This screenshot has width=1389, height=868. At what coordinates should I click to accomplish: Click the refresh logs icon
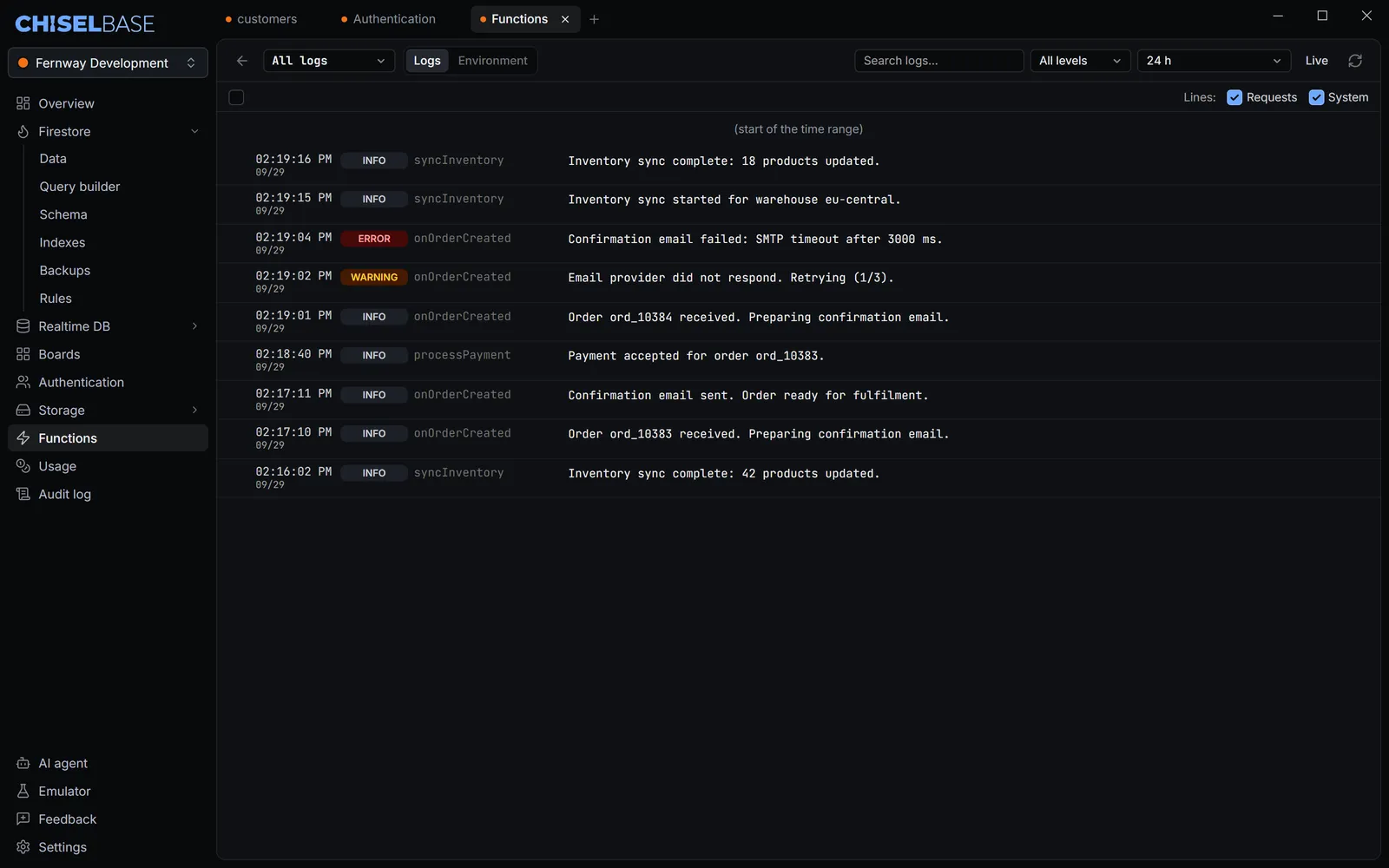tap(1355, 61)
